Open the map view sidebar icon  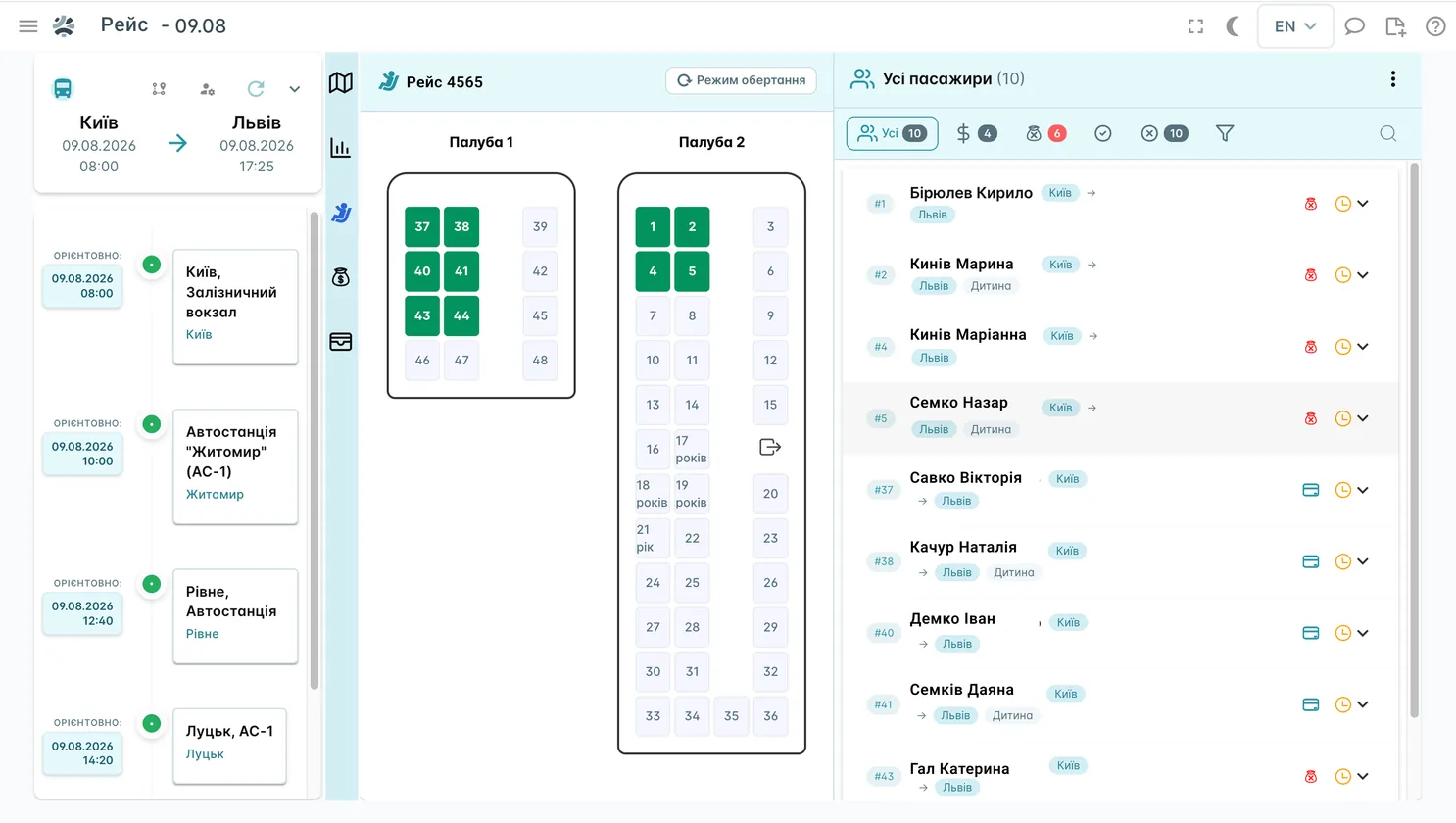pyautogui.click(x=341, y=82)
